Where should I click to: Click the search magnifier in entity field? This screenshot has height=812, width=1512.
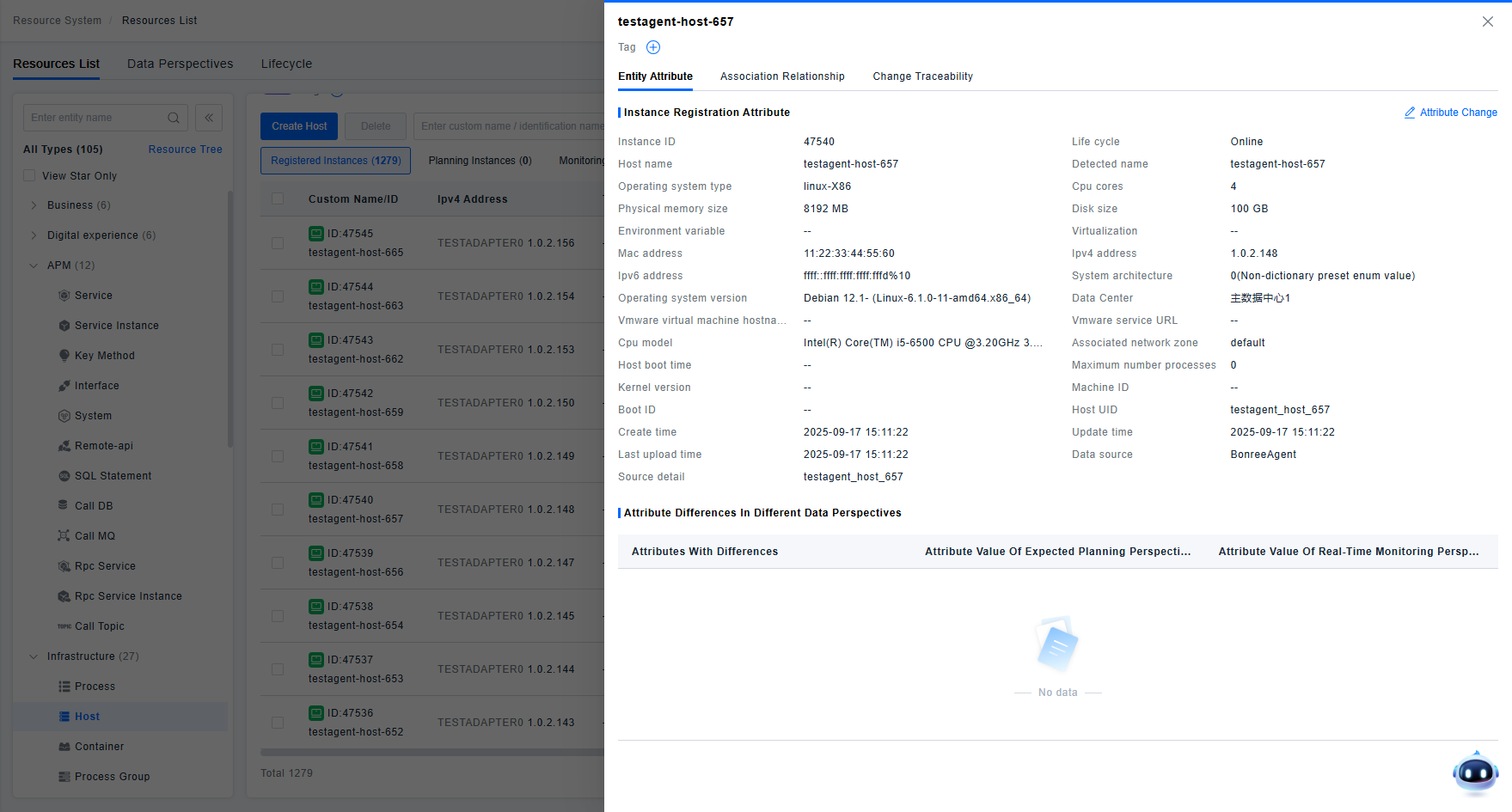click(174, 118)
